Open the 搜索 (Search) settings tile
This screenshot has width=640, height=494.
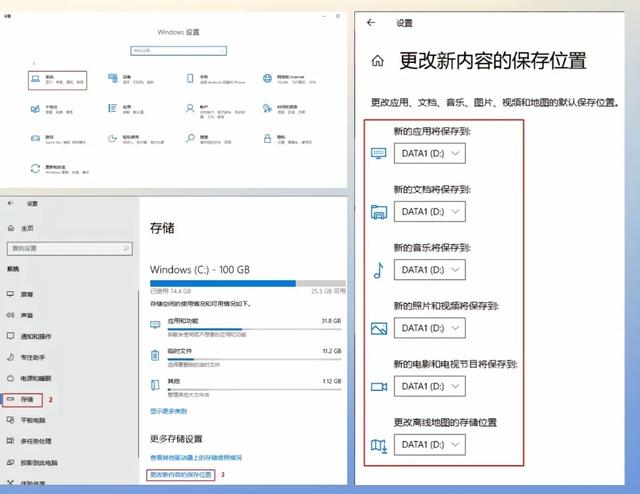[x=209, y=140]
